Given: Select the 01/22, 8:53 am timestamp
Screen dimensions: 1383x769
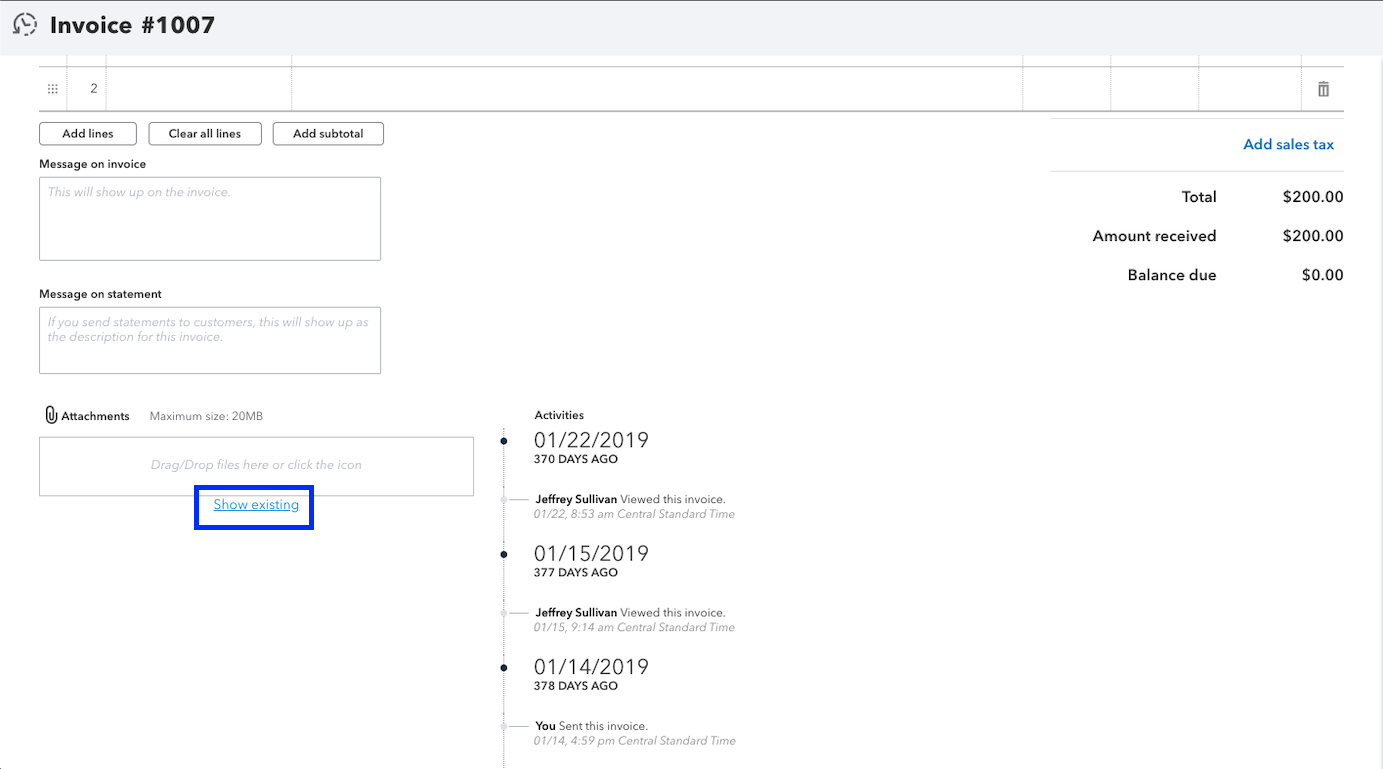Looking at the screenshot, I should [635, 514].
